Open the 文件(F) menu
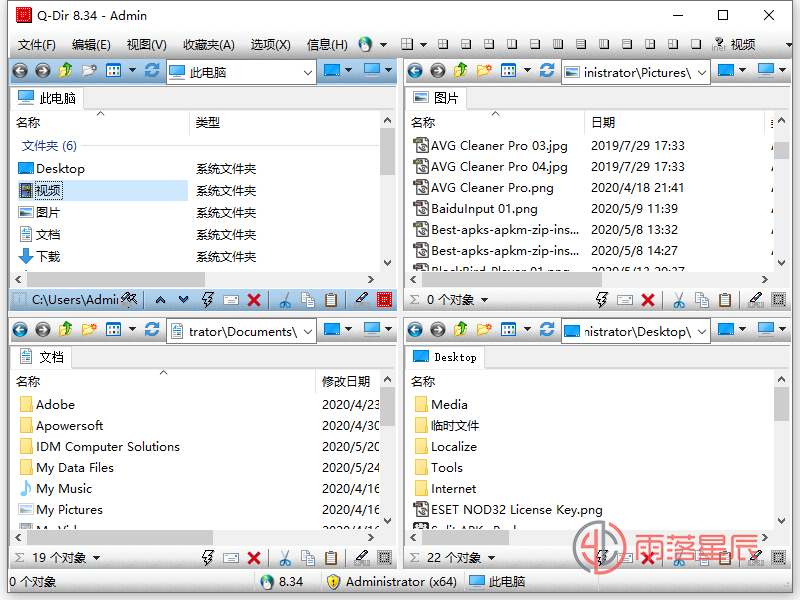Viewport: 800px width, 600px height. point(36,45)
